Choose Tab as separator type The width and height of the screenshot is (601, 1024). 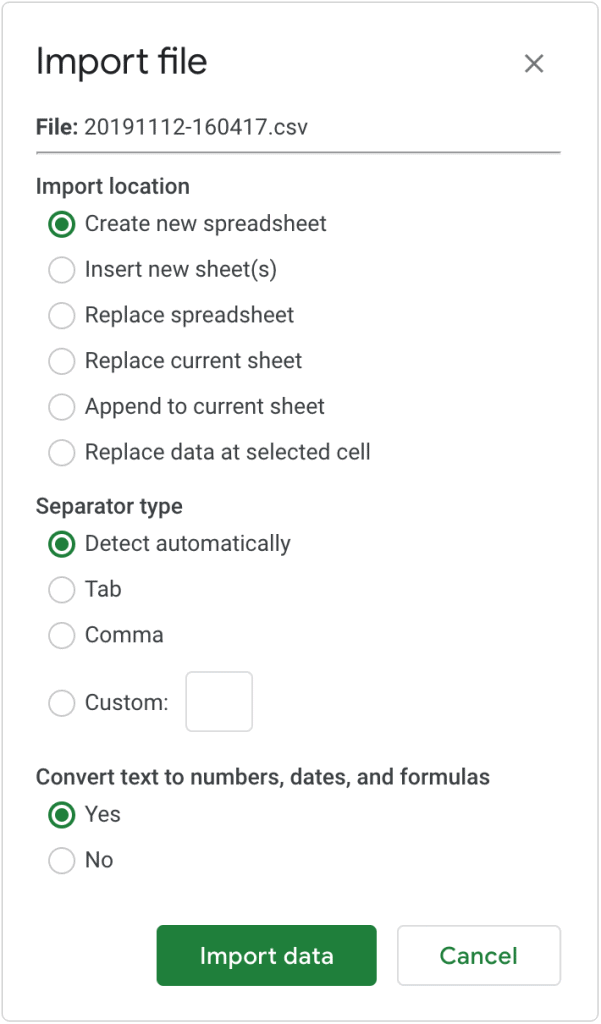point(62,590)
